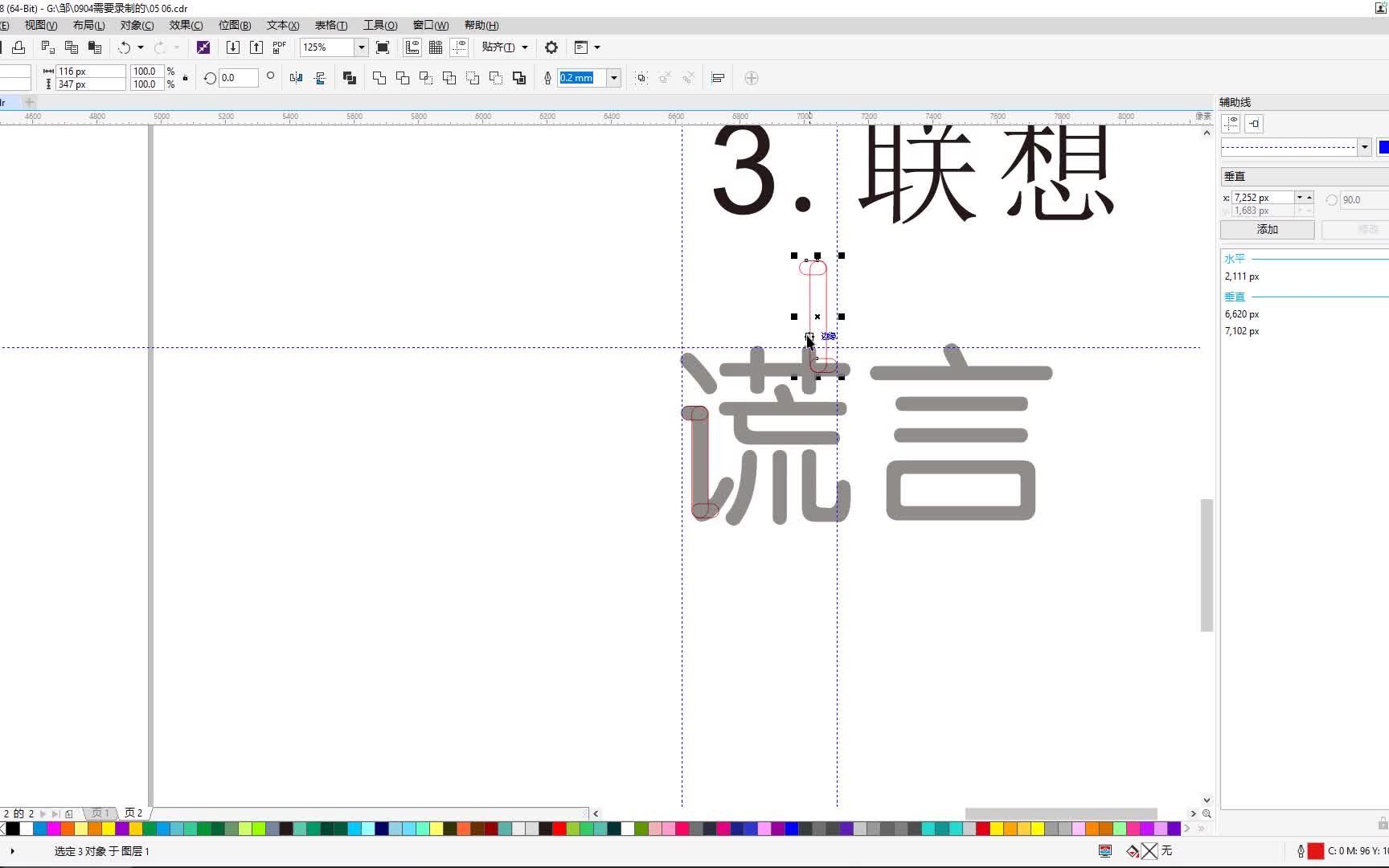Click the quick customize plus icon
Screen dimensions: 1389x868
[x=752, y=78]
